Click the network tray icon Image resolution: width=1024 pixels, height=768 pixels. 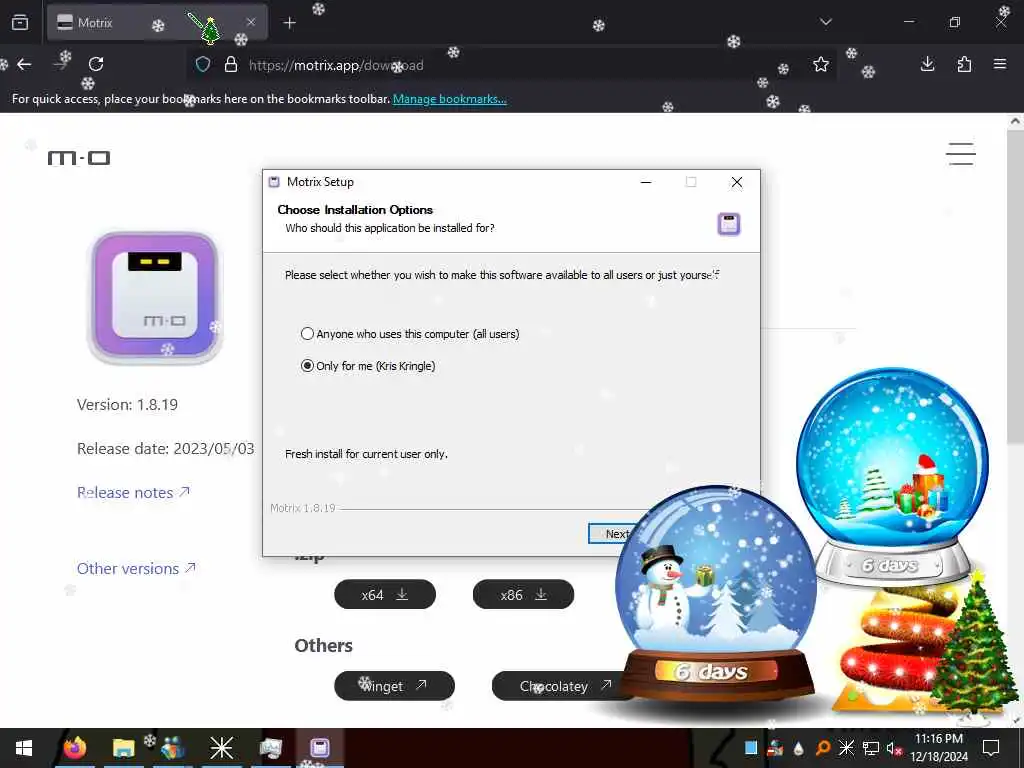coord(871,748)
